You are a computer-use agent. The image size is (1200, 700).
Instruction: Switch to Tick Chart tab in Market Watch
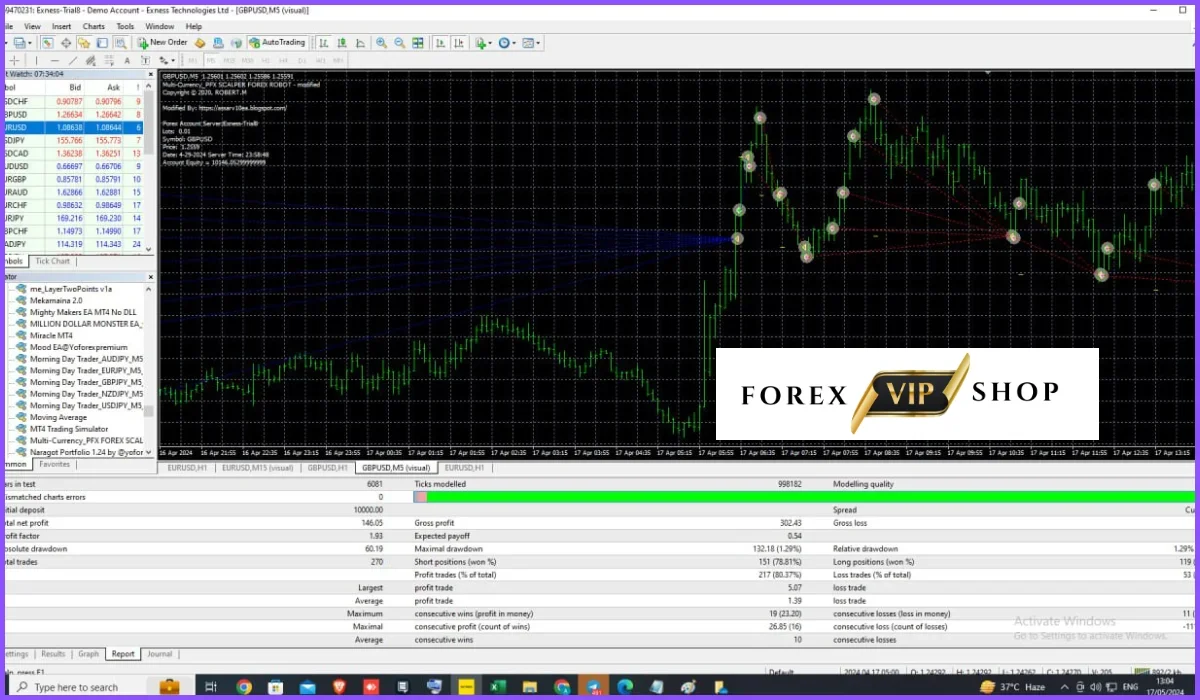coord(53,261)
